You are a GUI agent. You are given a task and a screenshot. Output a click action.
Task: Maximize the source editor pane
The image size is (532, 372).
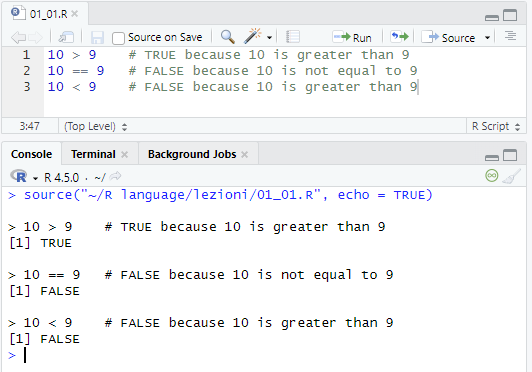[x=510, y=15]
